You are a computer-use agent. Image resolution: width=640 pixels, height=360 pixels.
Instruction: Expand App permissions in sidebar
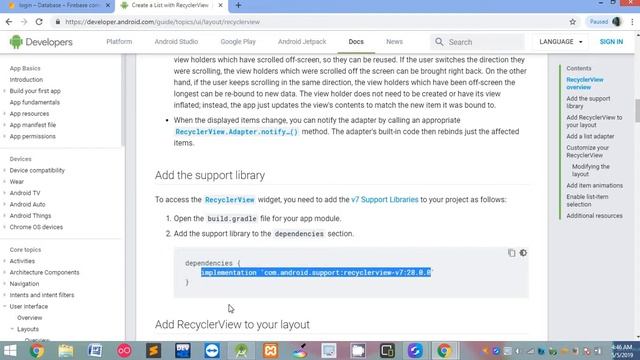[4, 136]
